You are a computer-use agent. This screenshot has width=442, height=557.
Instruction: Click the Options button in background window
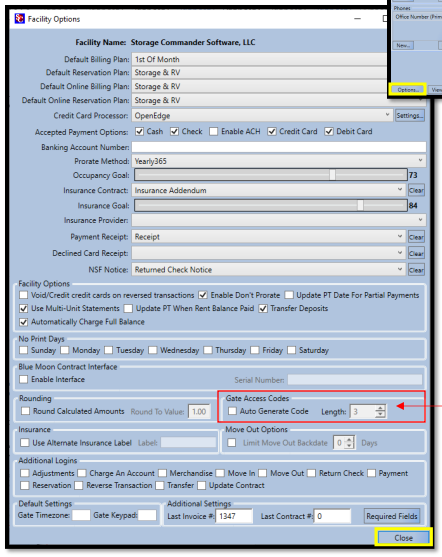(x=407, y=90)
